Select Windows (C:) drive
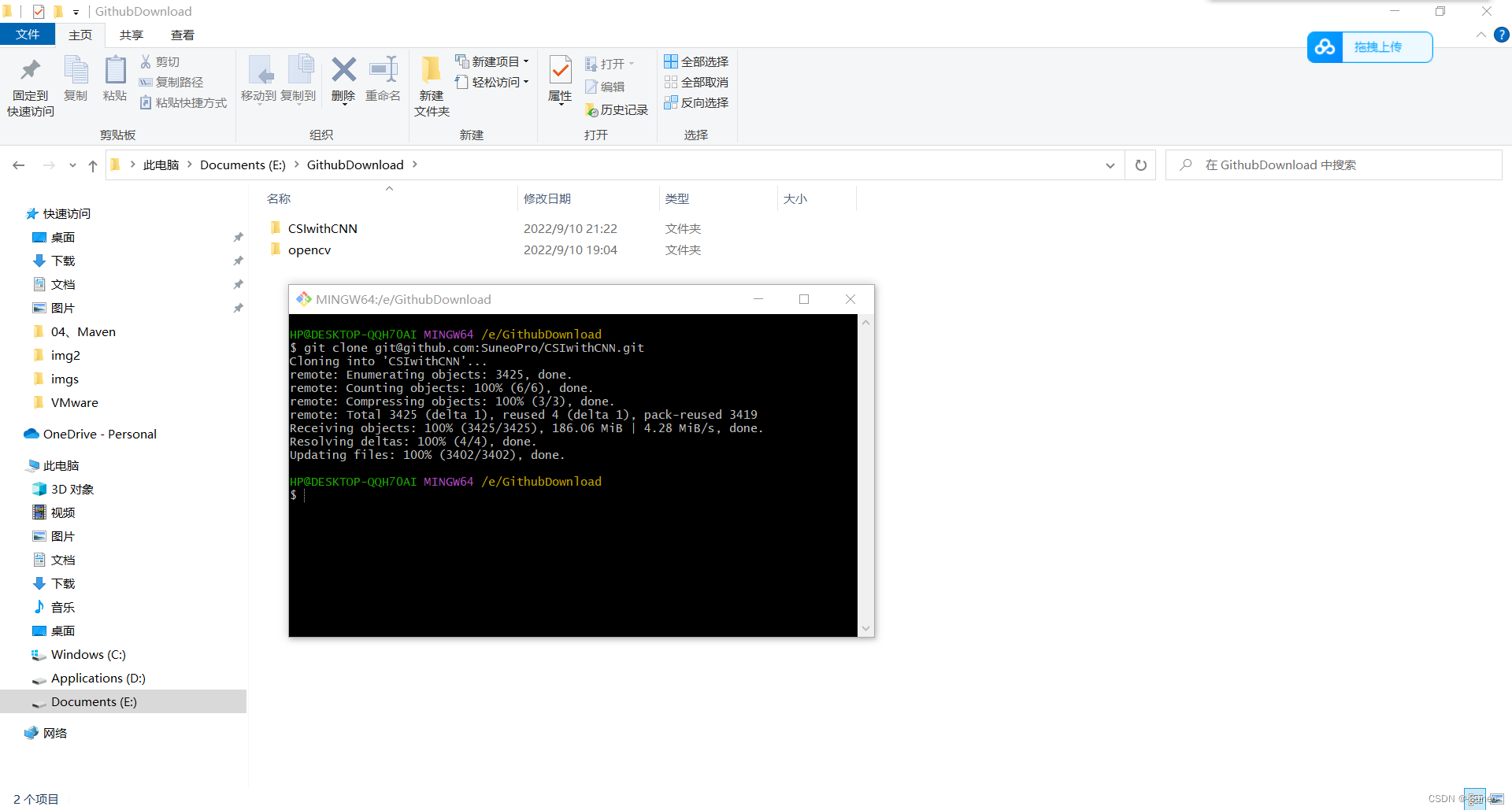Screen dimensions: 1512x810 click(88, 654)
